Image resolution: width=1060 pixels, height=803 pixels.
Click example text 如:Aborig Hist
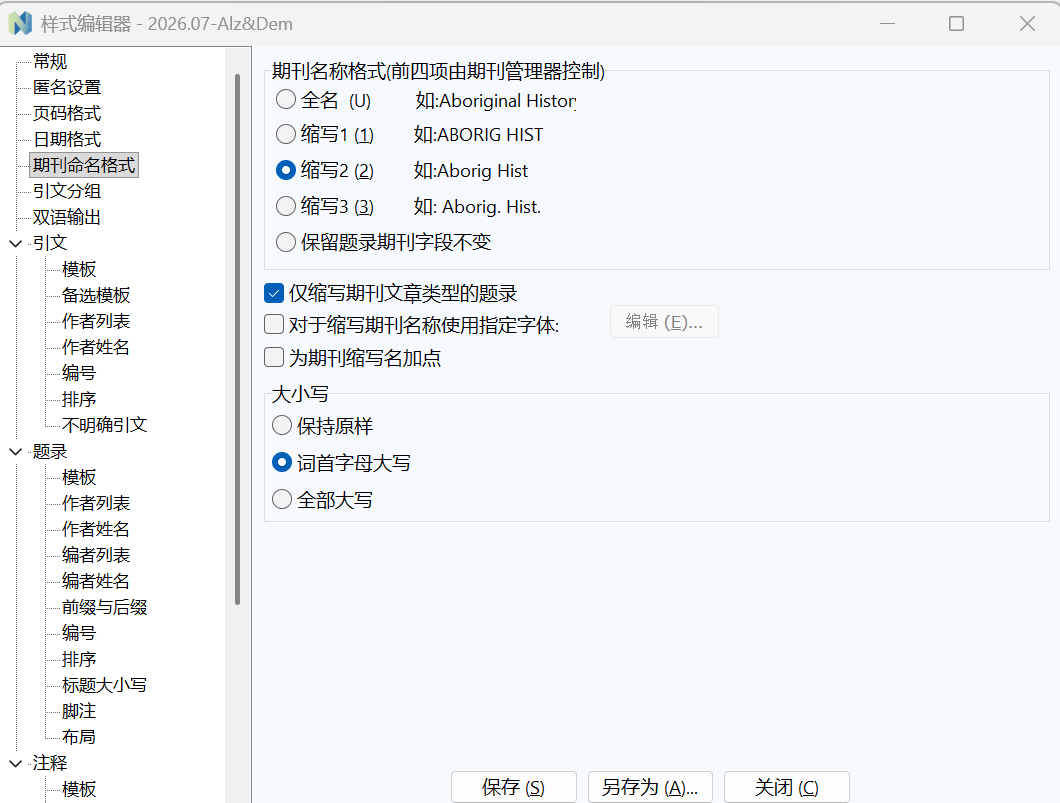(471, 170)
